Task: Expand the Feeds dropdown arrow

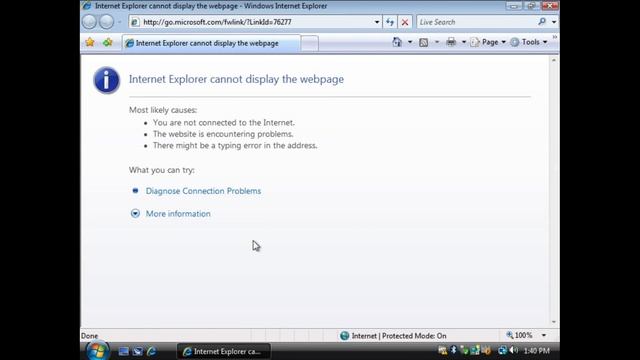Action: (x=437, y=42)
